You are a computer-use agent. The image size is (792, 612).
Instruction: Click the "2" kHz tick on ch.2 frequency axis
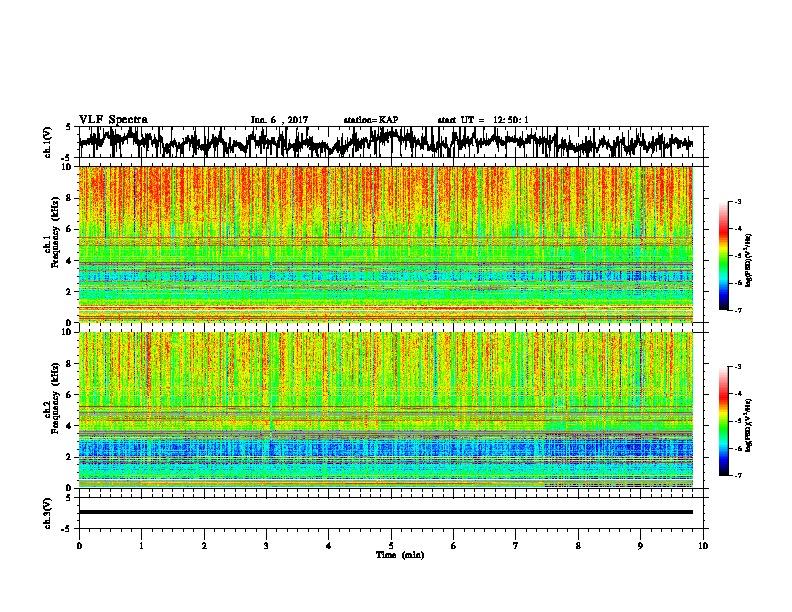click(x=69, y=457)
